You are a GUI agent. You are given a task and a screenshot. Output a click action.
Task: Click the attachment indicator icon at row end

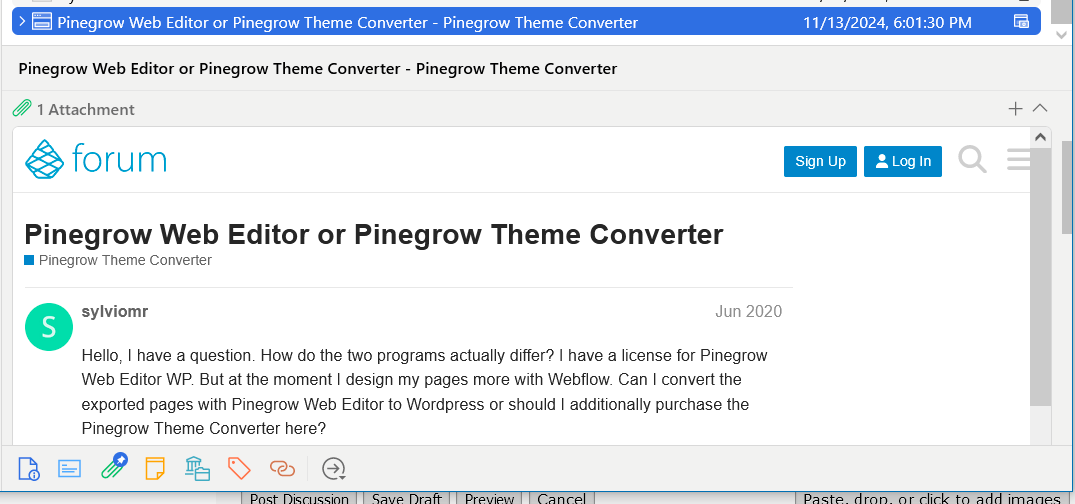pos(1021,22)
